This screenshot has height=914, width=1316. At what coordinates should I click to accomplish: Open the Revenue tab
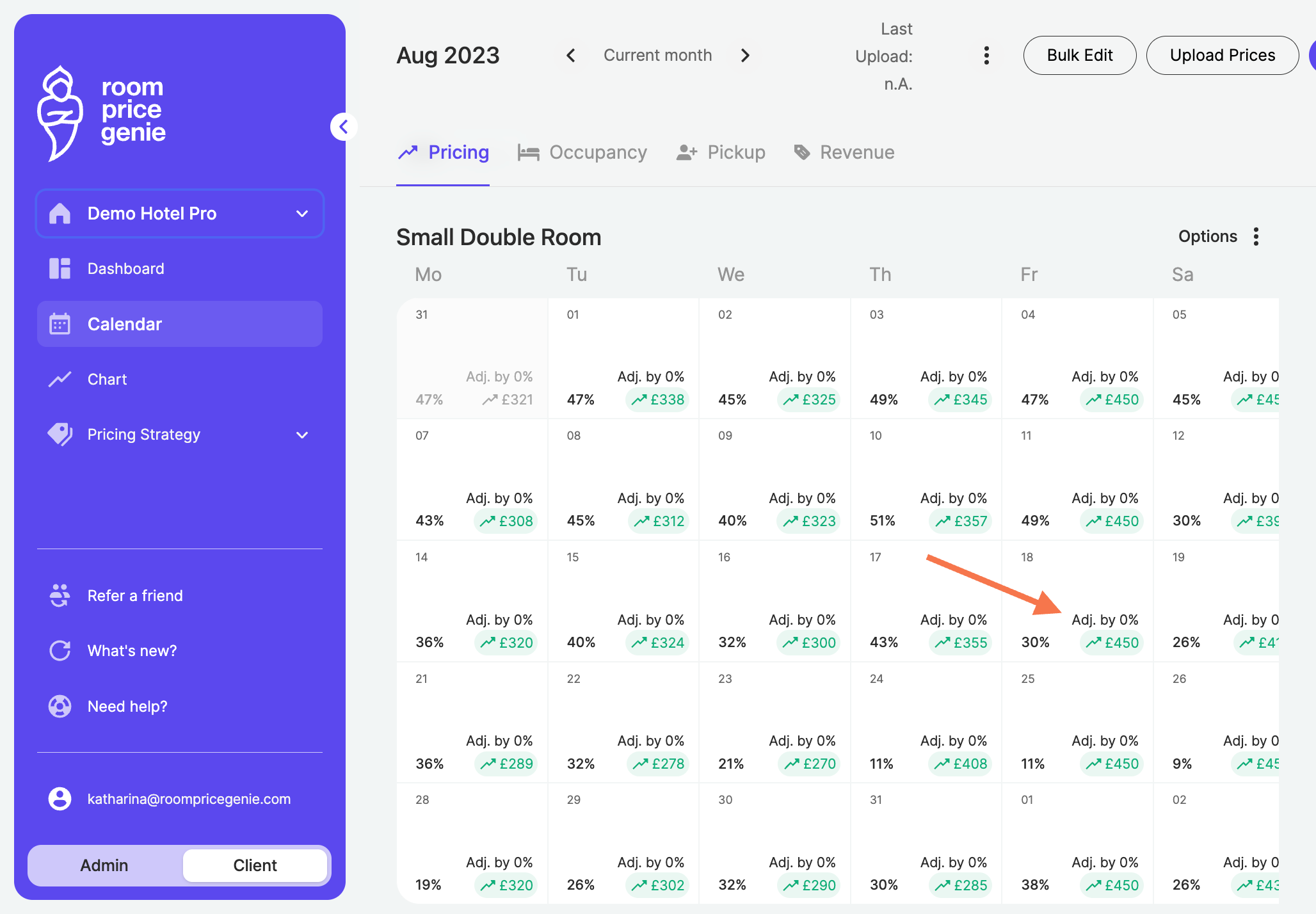tap(844, 152)
